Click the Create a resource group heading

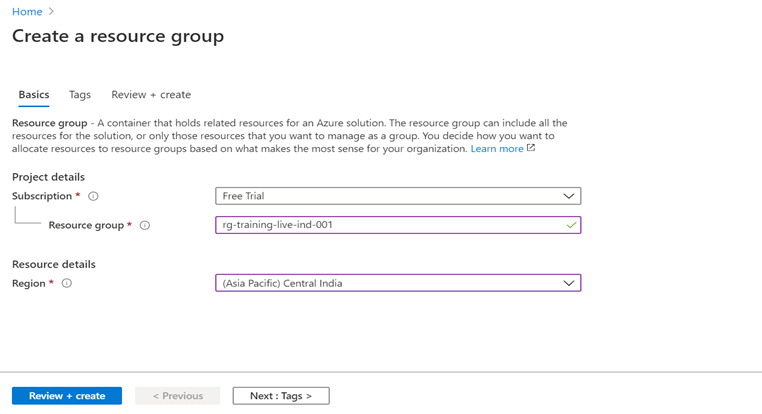pos(118,37)
